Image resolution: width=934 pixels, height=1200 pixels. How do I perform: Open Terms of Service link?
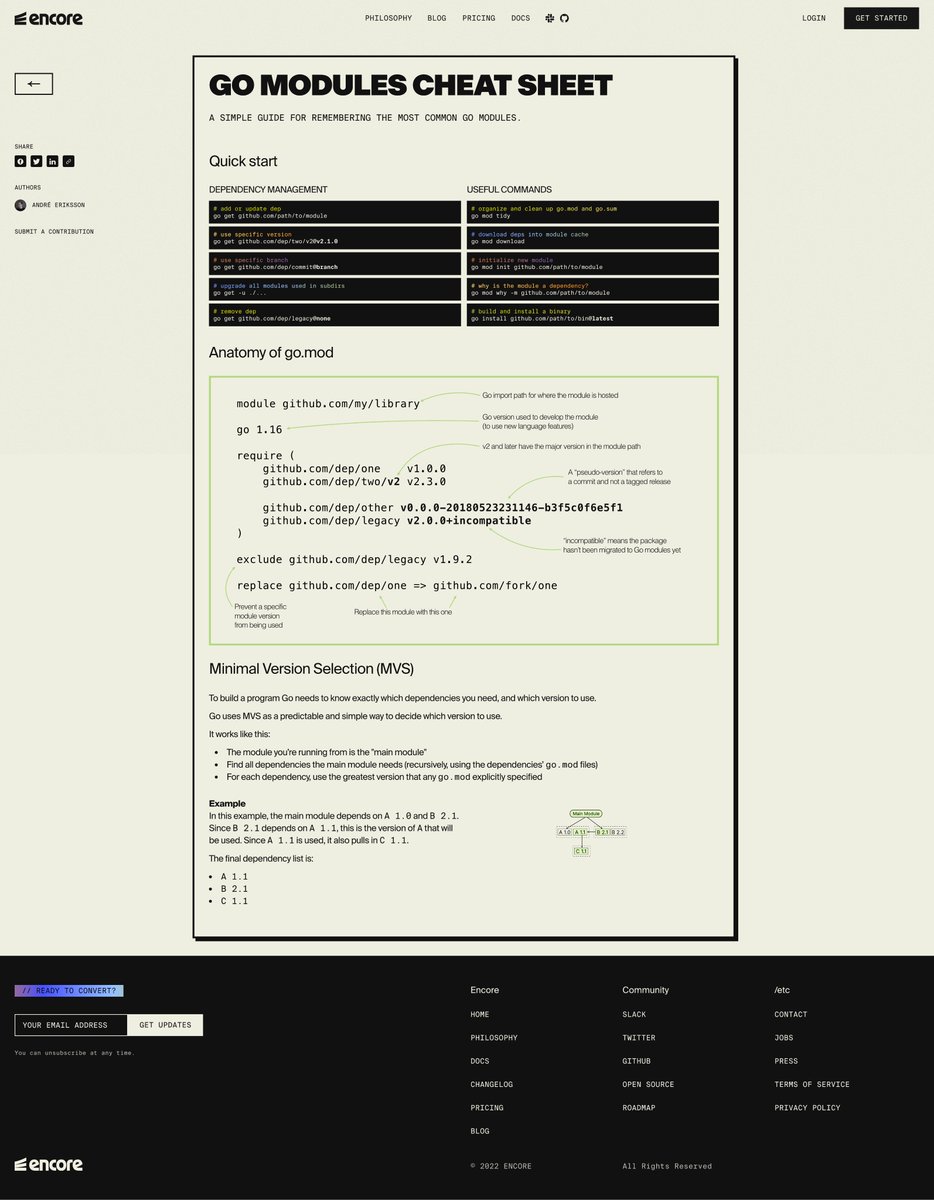(x=812, y=1084)
